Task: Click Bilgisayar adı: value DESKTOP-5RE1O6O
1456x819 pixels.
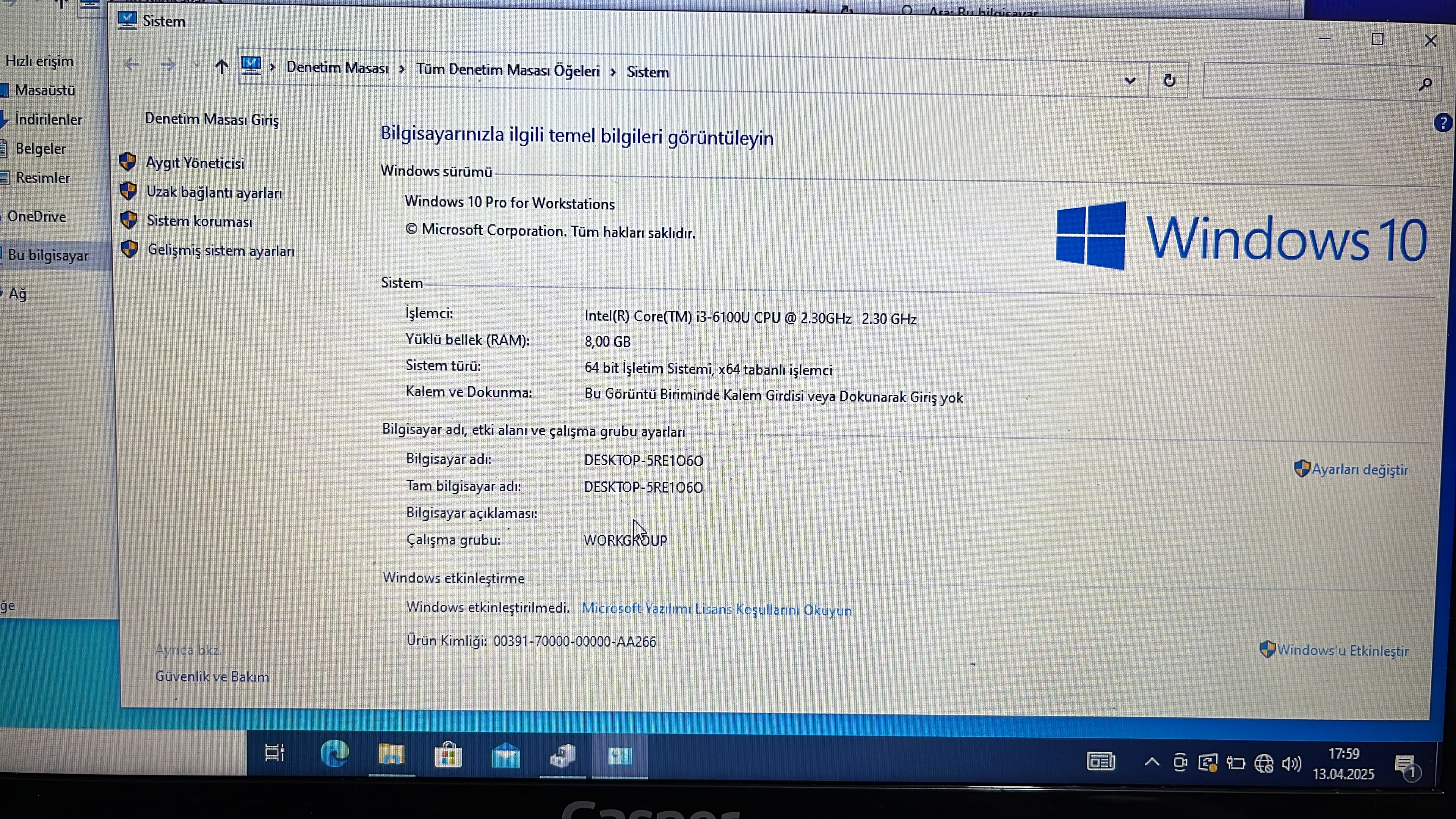Action: [x=644, y=461]
